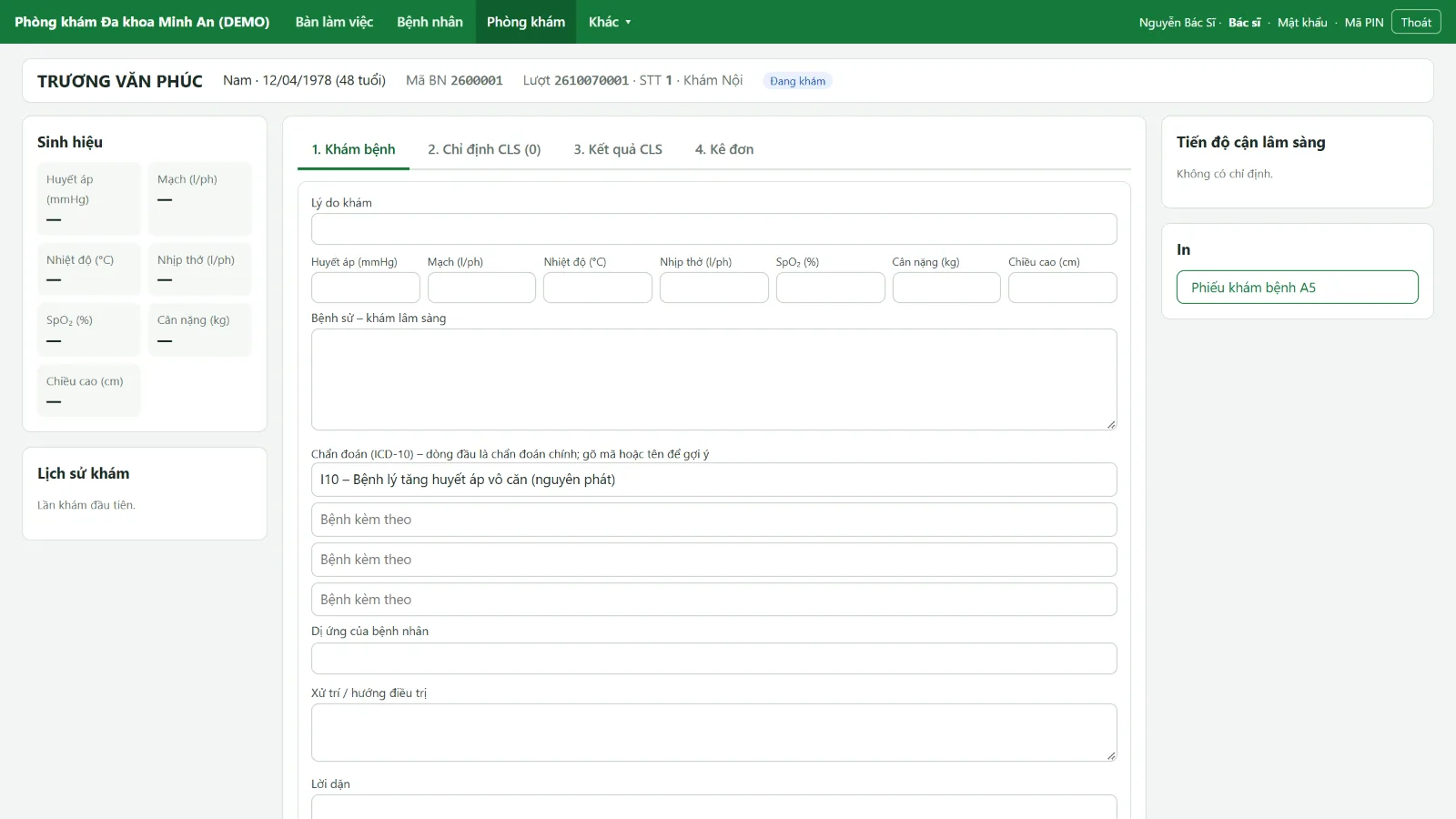Screen dimensions: 1456x819
Task: Click the Nguyễn Bác Sĩ user name
Action: [x=1178, y=23]
